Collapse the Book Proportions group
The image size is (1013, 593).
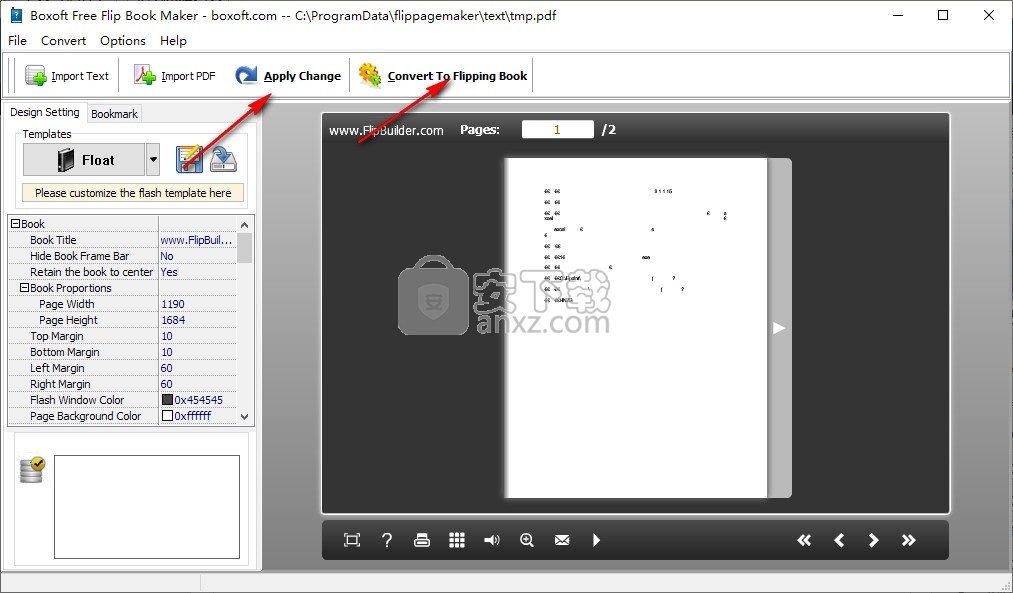(25, 287)
